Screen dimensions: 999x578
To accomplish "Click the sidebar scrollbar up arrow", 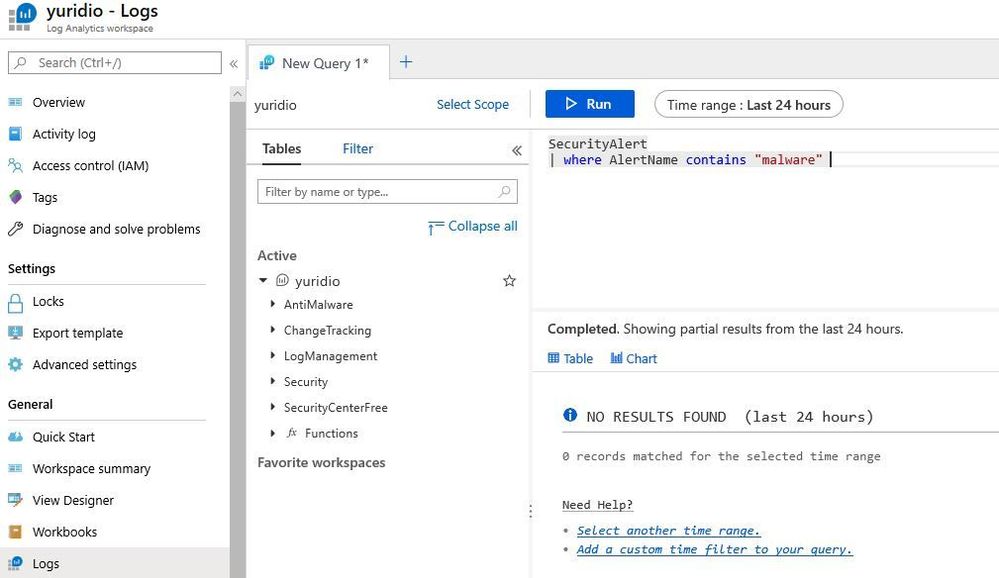I will click(x=238, y=94).
